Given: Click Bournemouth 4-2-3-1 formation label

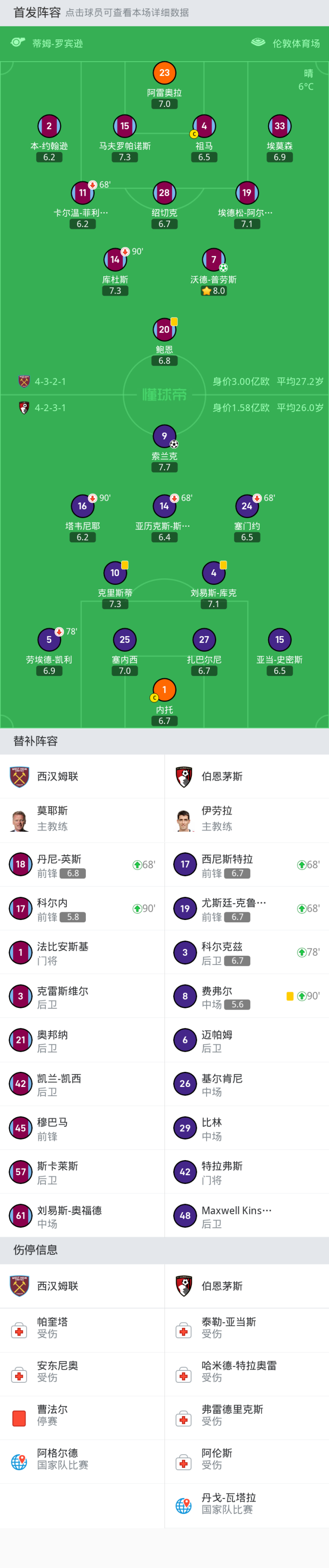Looking at the screenshot, I should [50, 408].
